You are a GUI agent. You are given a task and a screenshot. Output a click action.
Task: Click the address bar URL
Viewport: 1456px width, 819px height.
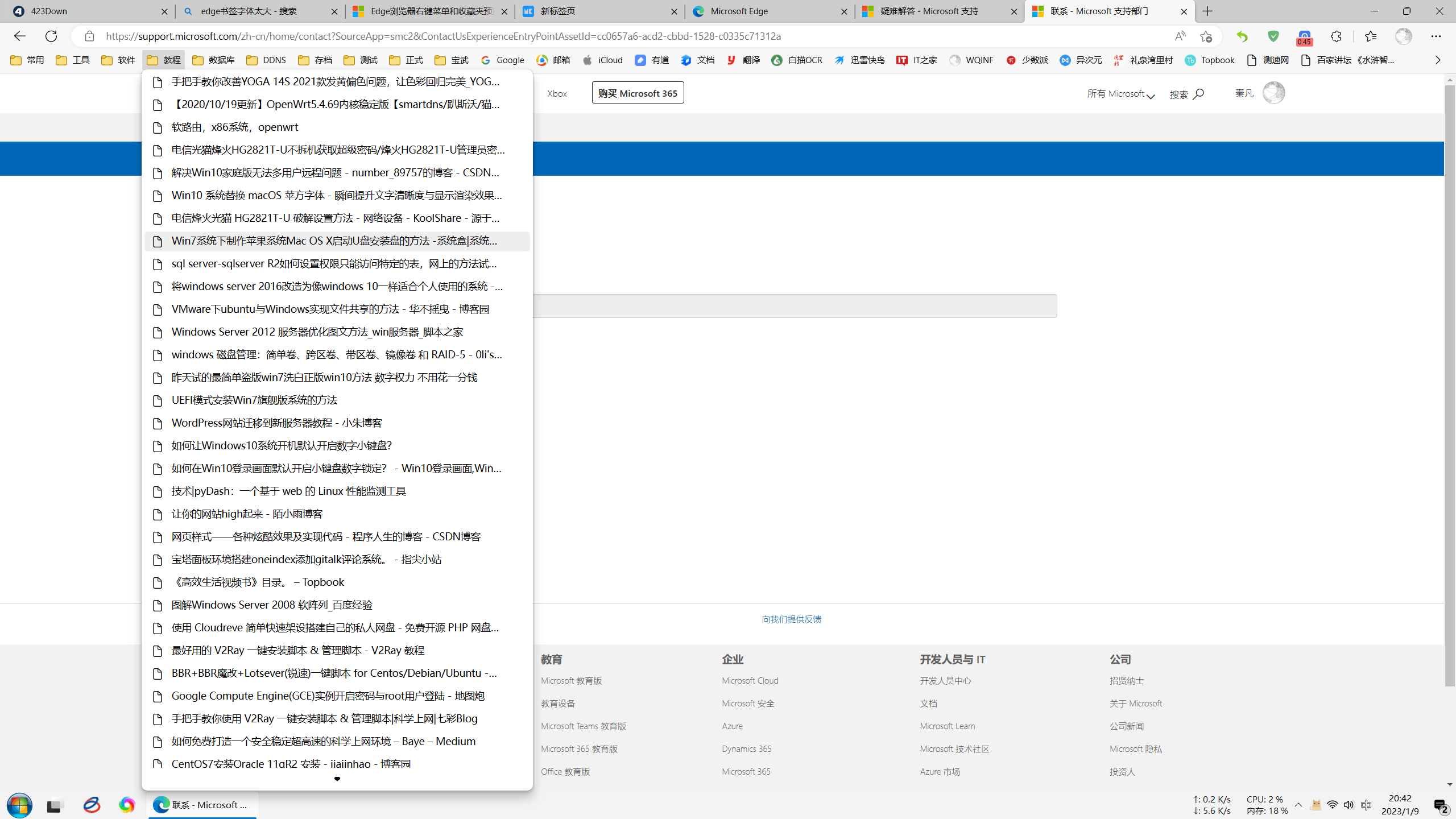(443, 36)
